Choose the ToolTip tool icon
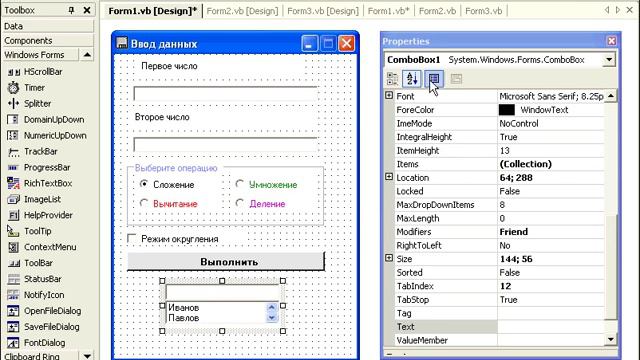This screenshot has height=360, width=640. click(x=13, y=231)
